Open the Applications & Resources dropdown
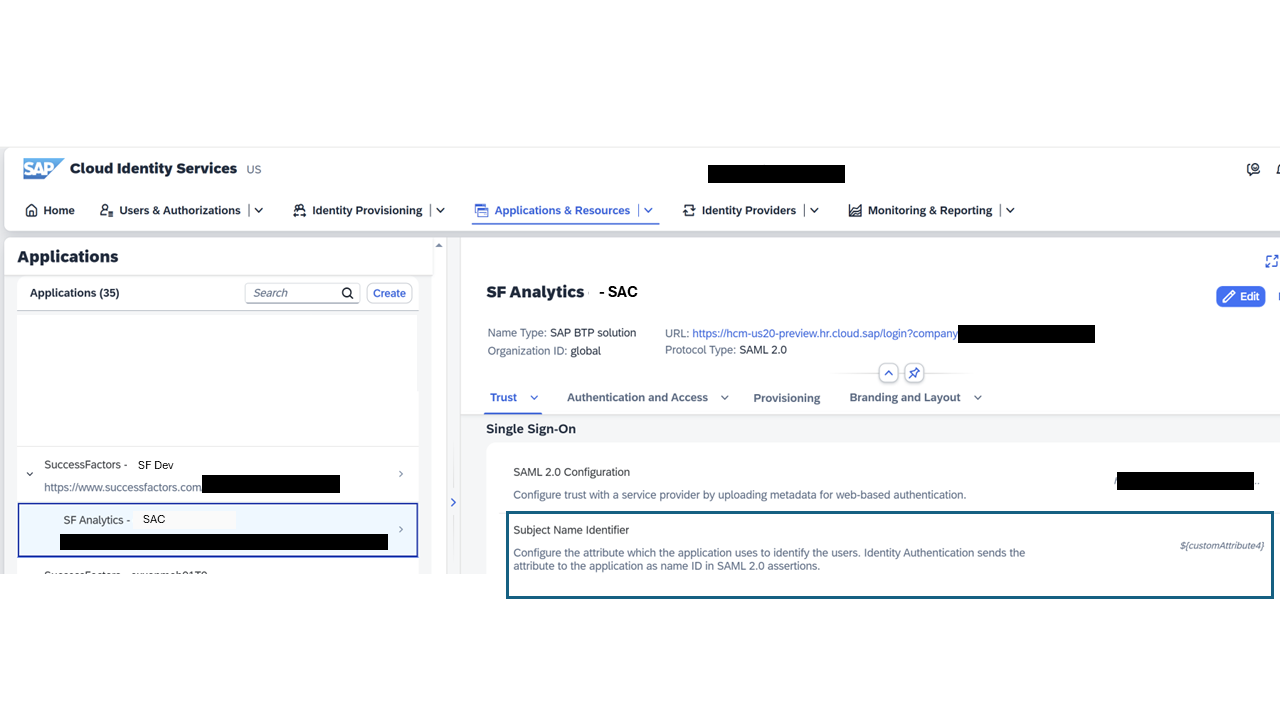This screenshot has width=1280, height=720. coord(648,210)
